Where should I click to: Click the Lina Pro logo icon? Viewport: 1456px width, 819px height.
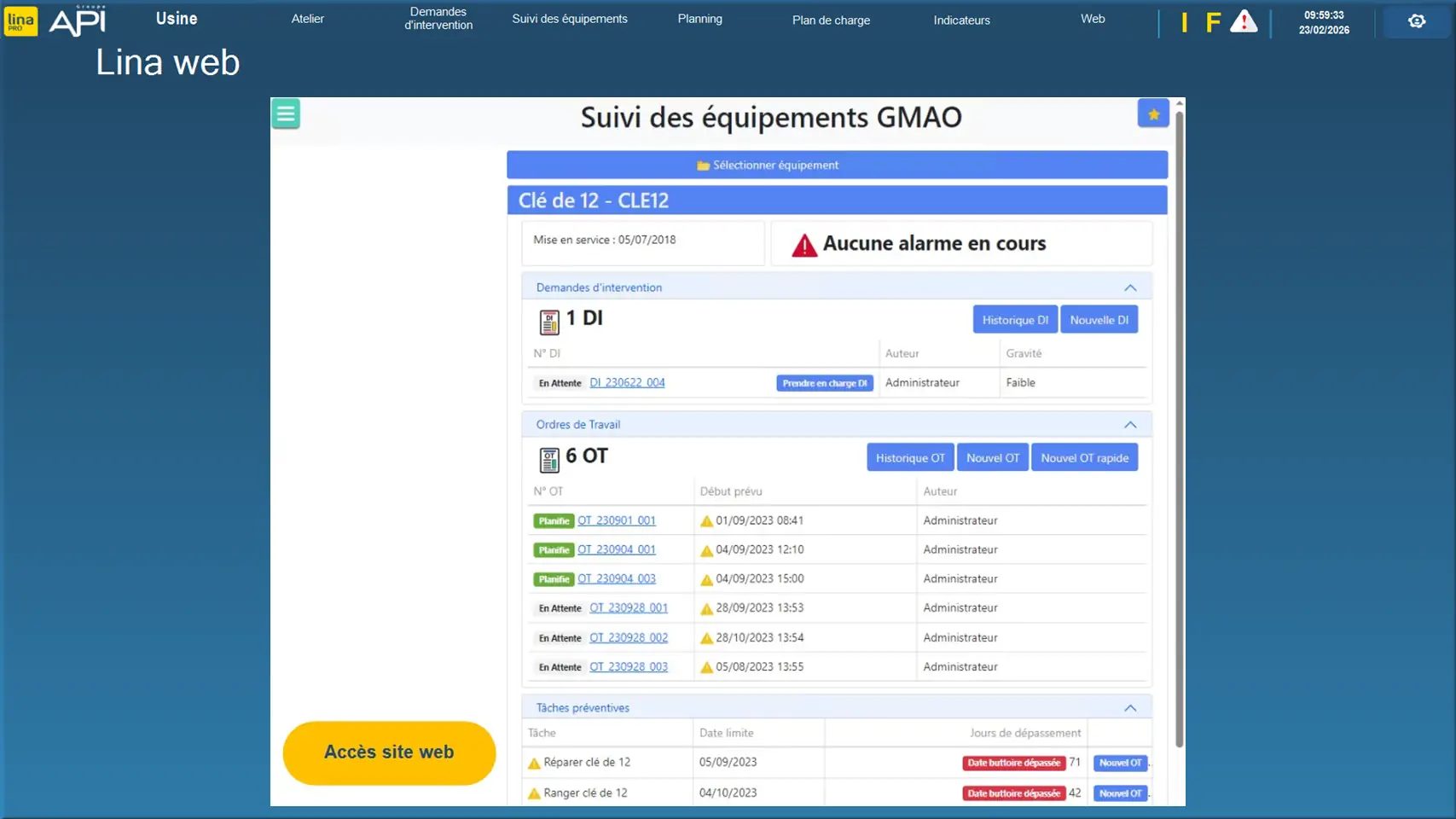coord(20,20)
